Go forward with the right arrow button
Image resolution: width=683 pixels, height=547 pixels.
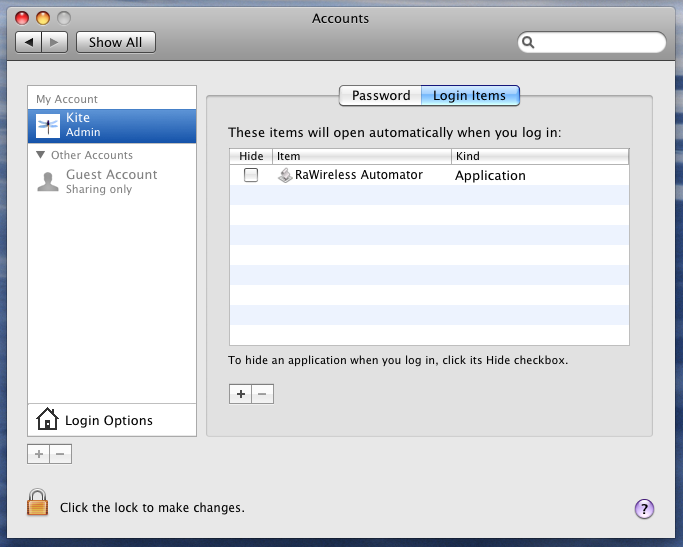point(55,42)
